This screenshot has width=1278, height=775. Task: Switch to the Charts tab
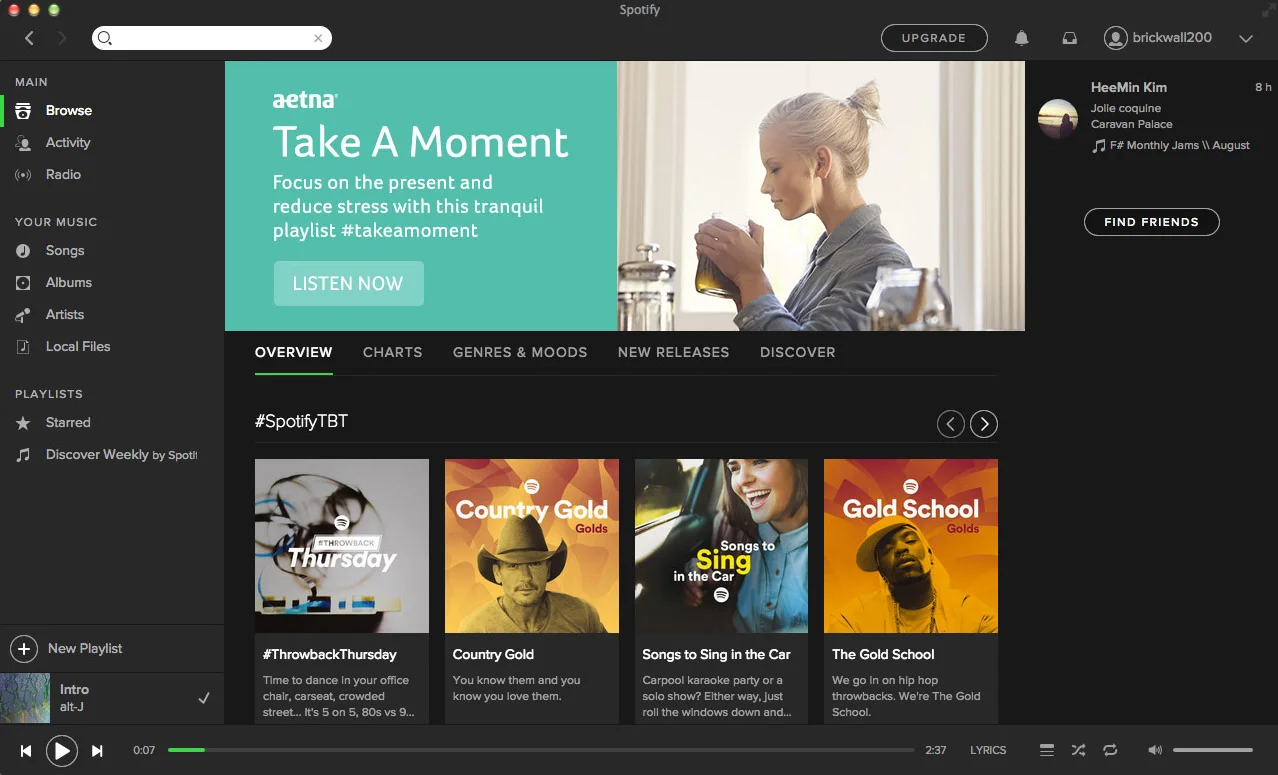[392, 352]
